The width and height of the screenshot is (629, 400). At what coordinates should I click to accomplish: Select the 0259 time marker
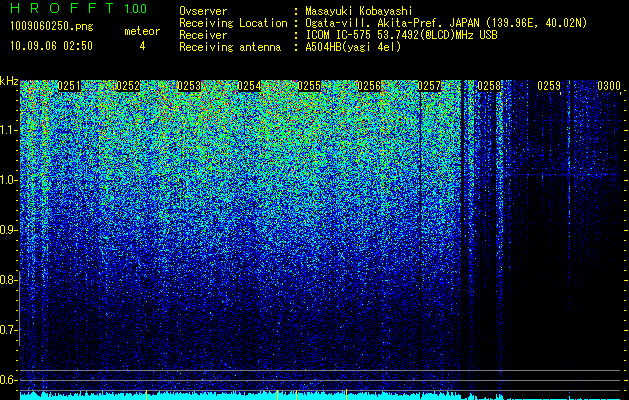pos(549,86)
